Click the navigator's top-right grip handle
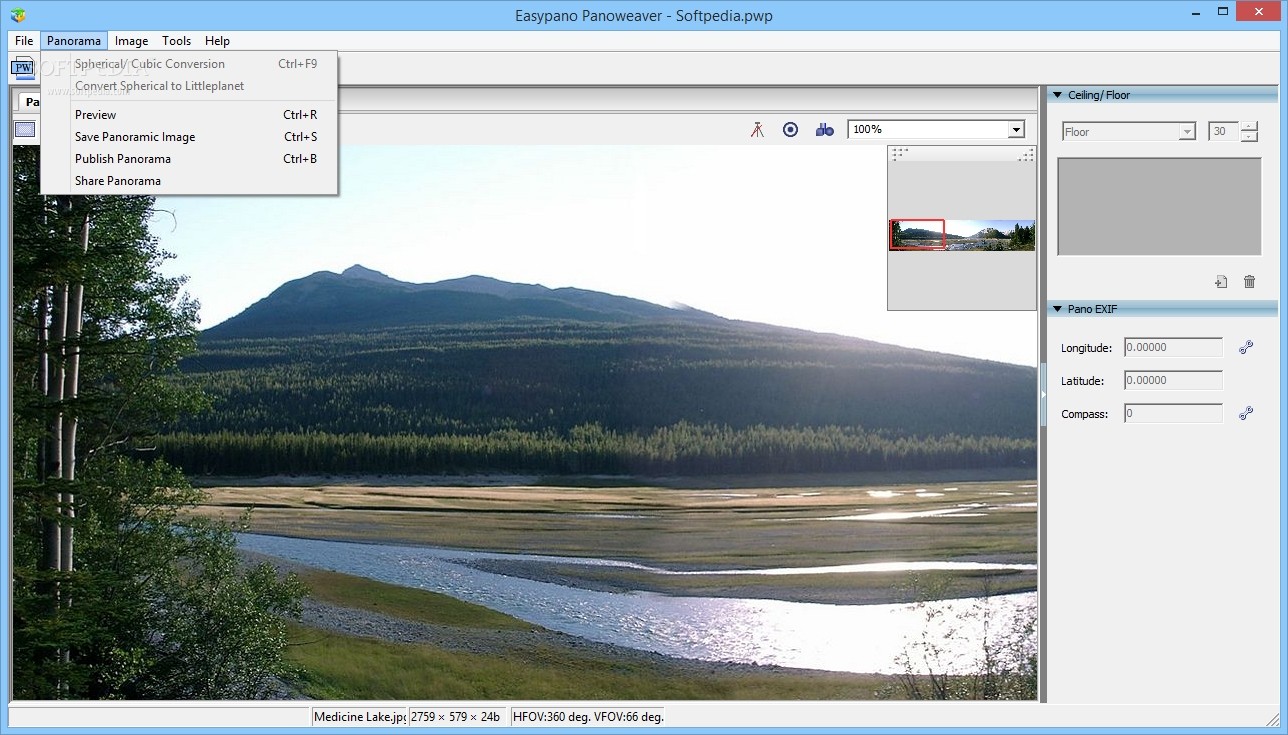 pyautogui.click(x=1026, y=154)
